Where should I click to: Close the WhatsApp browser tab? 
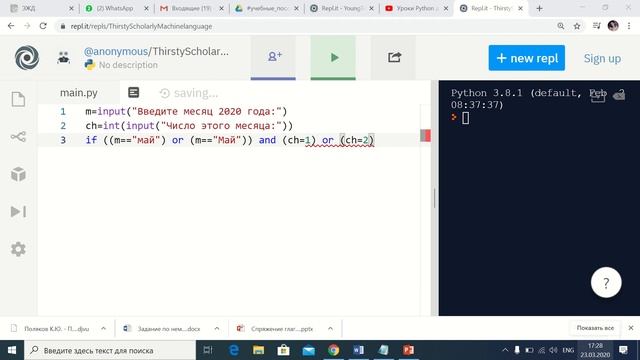point(146,8)
